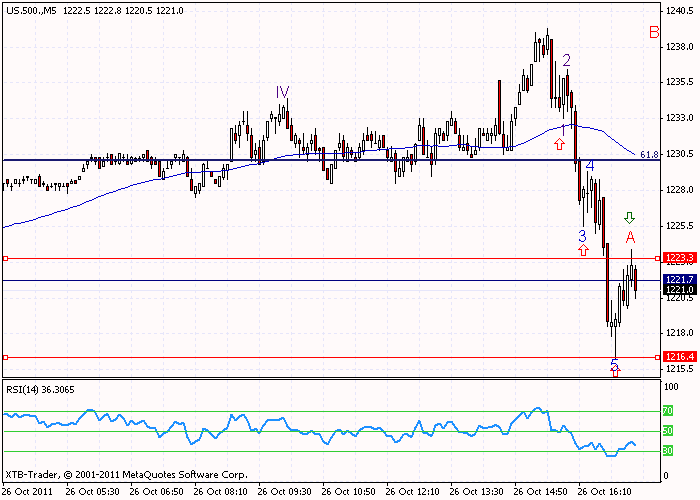
Task: Click the XTB-Trader copyright text
Action: [126, 475]
